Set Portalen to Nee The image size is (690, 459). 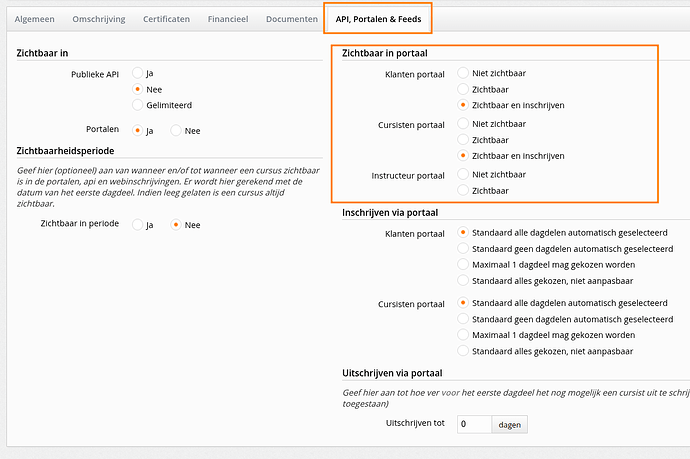tap(176, 130)
